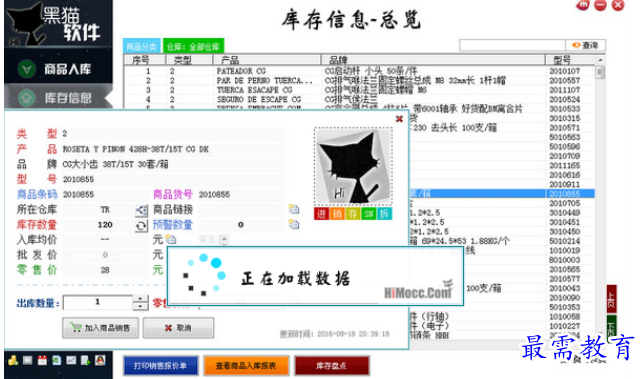Click the table vertical scrollbar up arrow

click(x=600, y=60)
